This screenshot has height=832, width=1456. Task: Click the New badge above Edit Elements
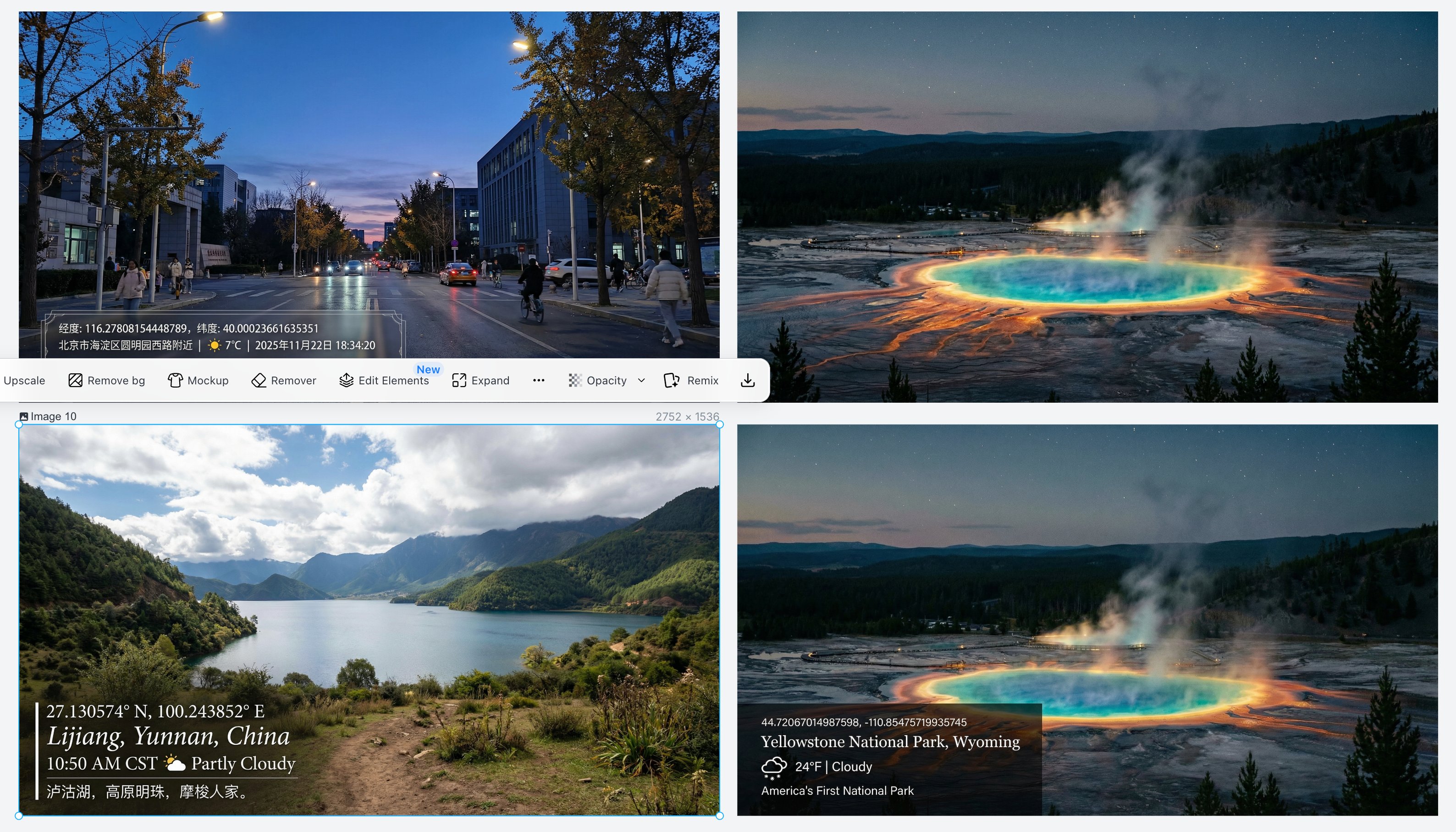(x=428, y=369)
